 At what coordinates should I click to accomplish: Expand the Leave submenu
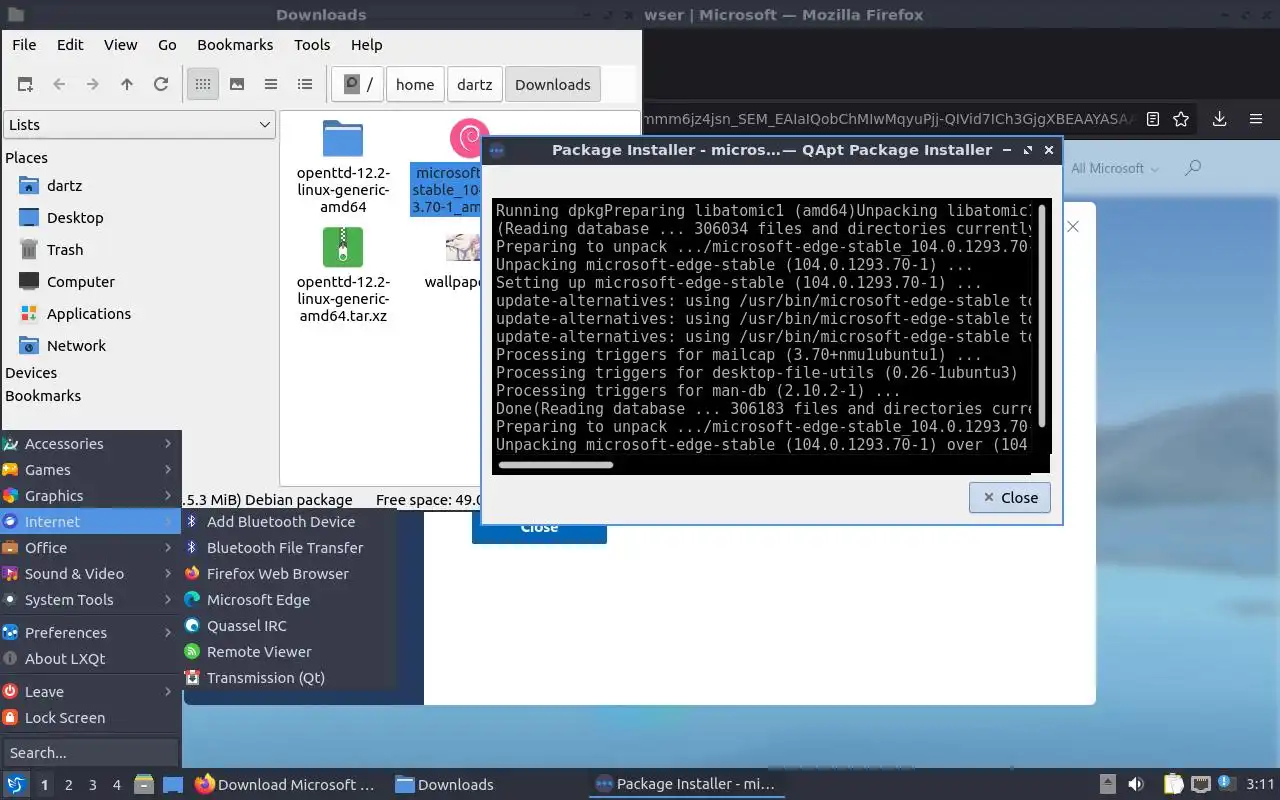[90, 691]
